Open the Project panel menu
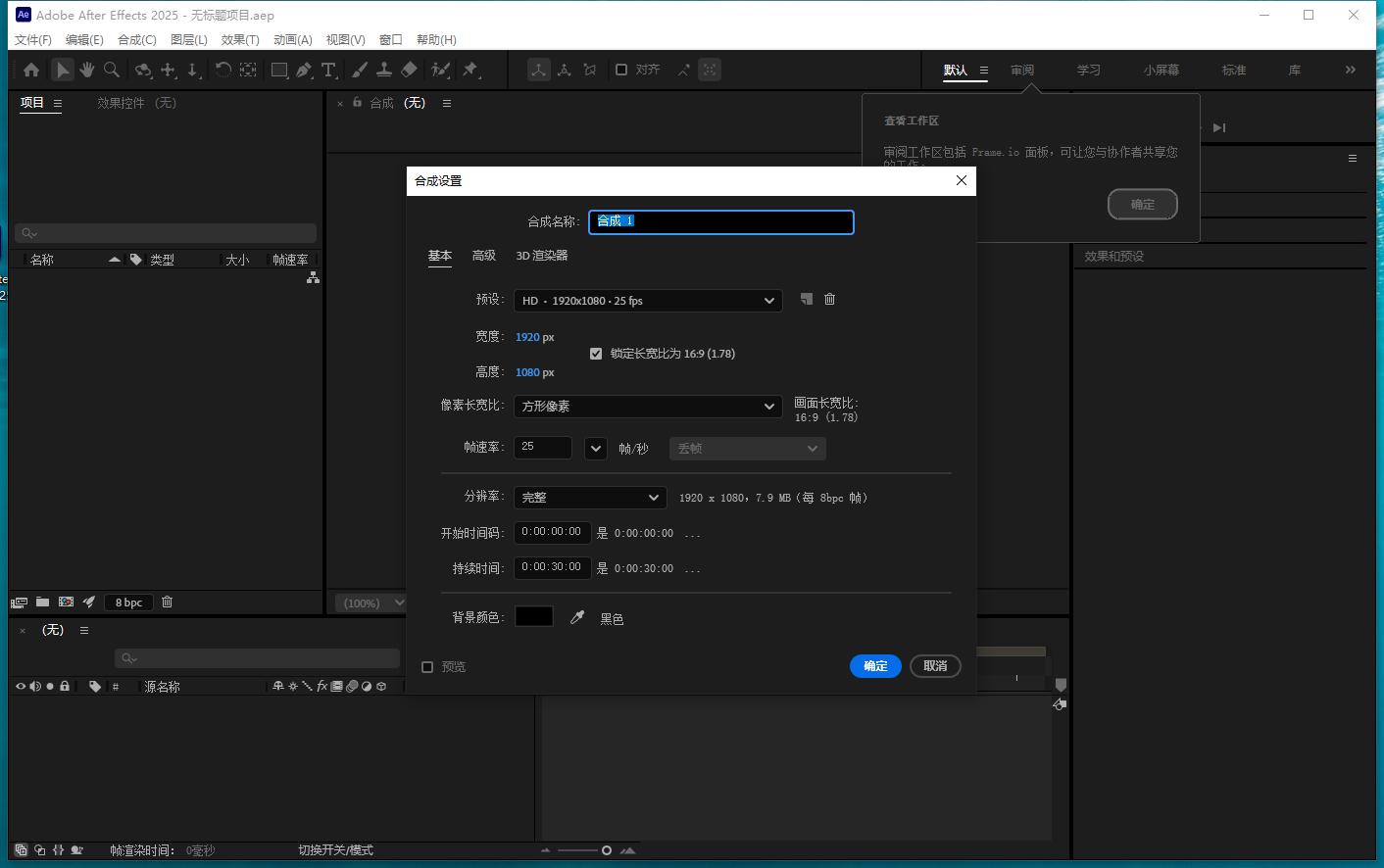This screenshot has height=868, width=1384. (x=58, y=103)
